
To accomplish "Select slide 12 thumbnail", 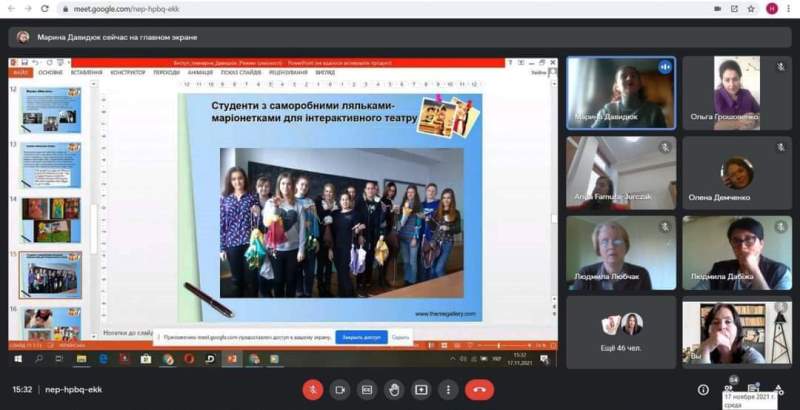I will (51, 110).
